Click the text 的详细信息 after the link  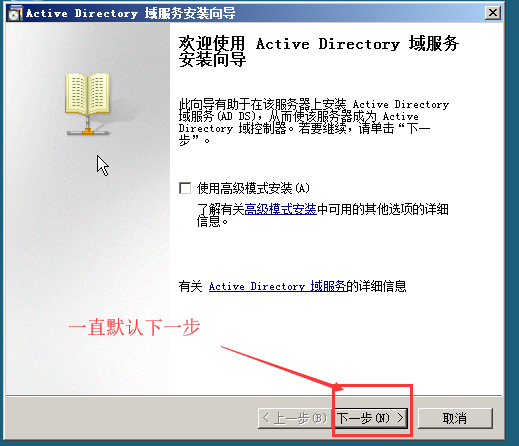pyautogui.click(x=376, y=286)
